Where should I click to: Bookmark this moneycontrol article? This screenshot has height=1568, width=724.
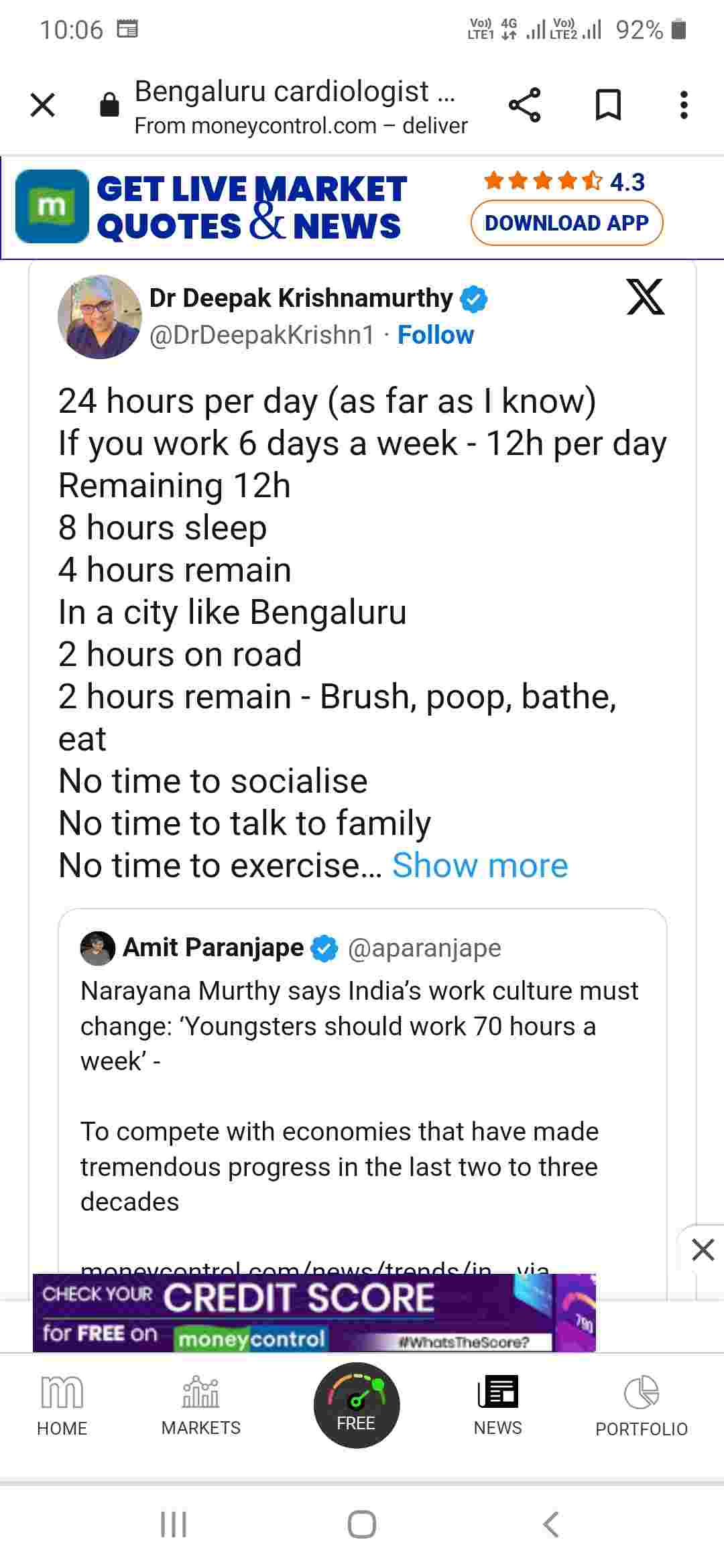(x=608, y=105)
